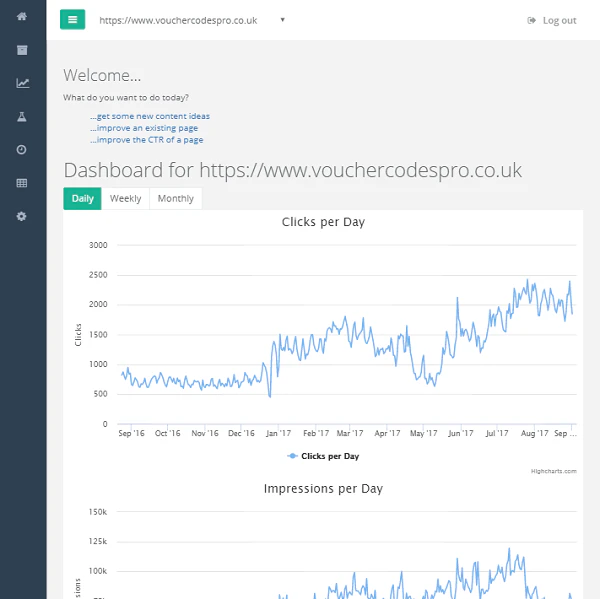
Task: Click the Clicks per Day chart title
Action: point(323,222)
